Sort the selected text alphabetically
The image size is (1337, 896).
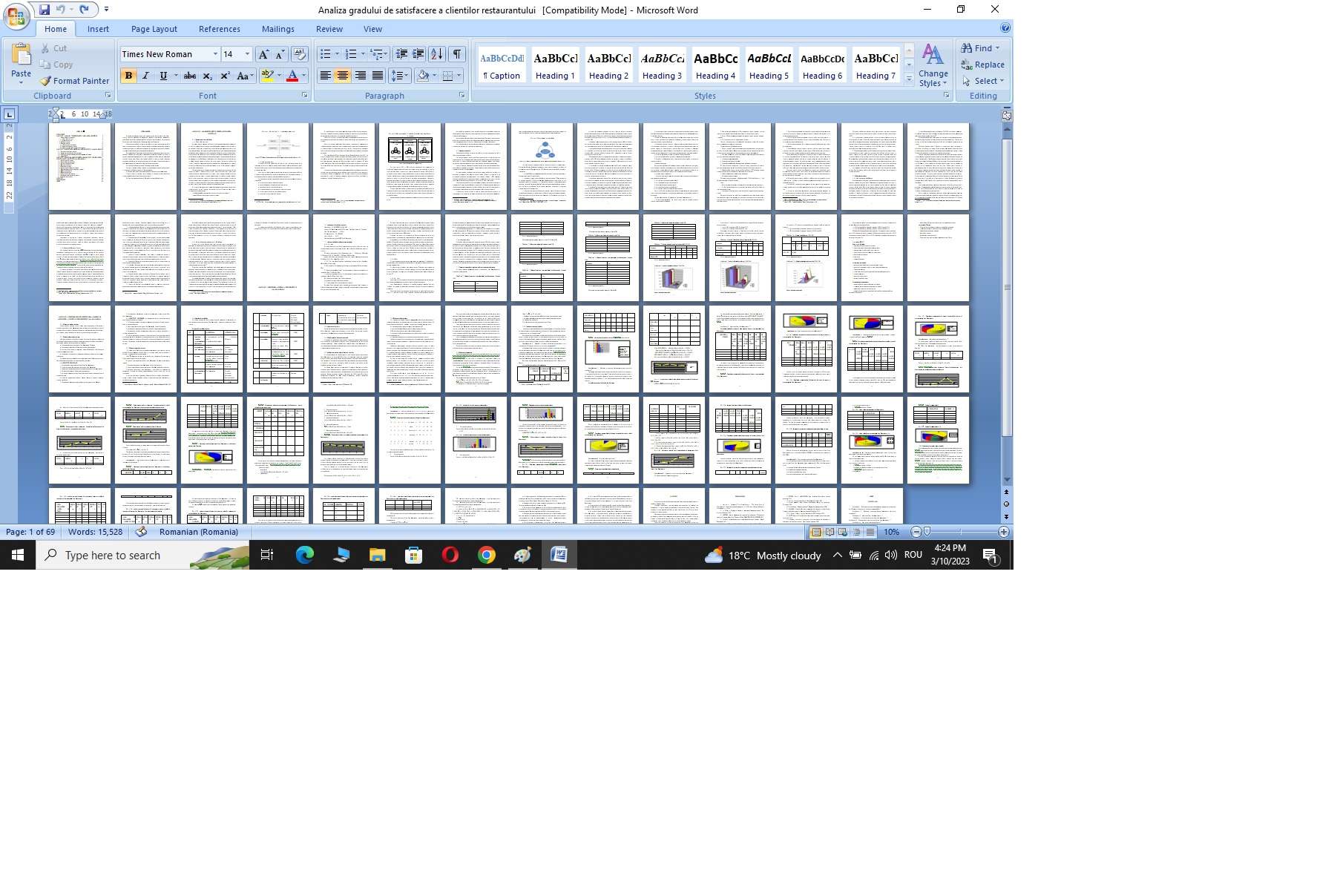point(437,54)
